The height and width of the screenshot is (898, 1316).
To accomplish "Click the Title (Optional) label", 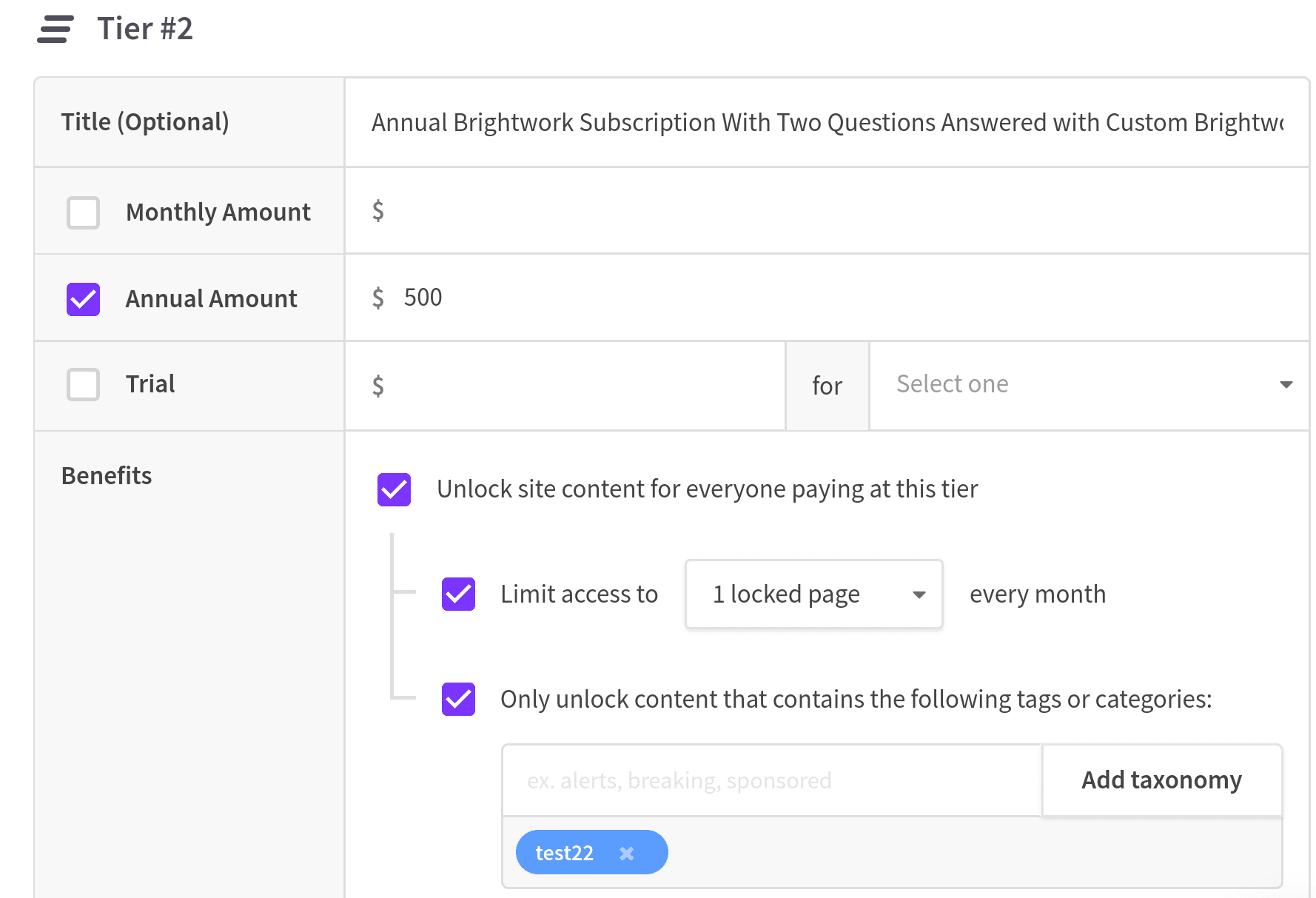I will [145, 122].
